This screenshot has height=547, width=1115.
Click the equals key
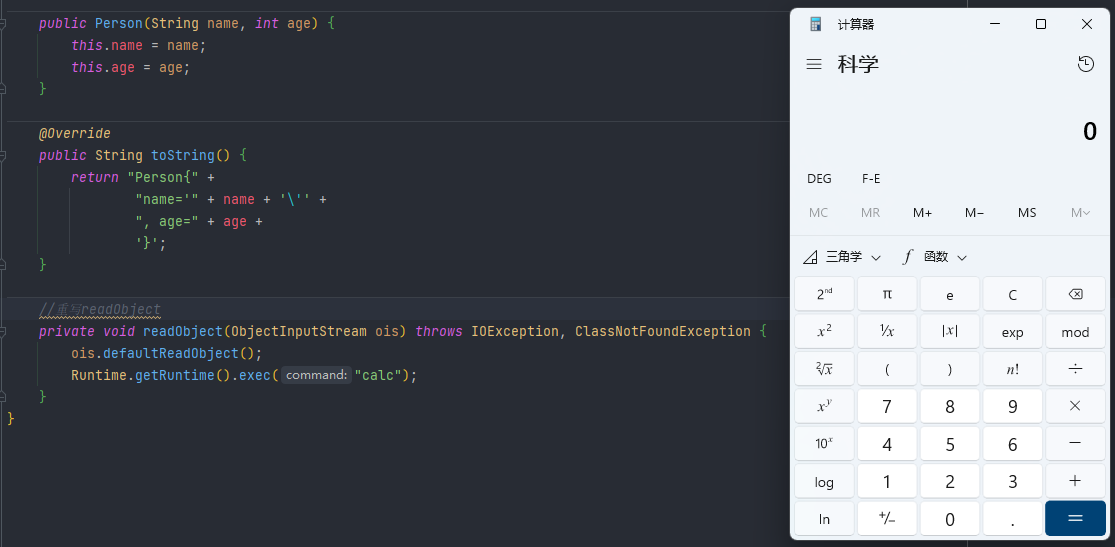[x=1075, y=519]
